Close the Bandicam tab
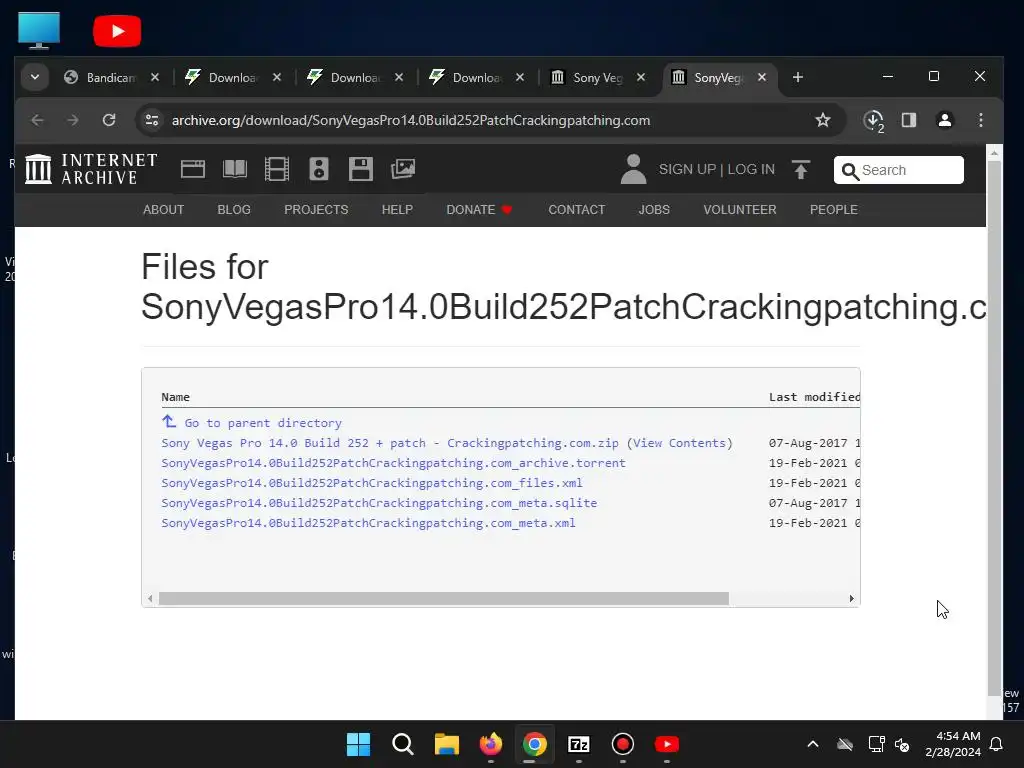 [x=155, y=77]
